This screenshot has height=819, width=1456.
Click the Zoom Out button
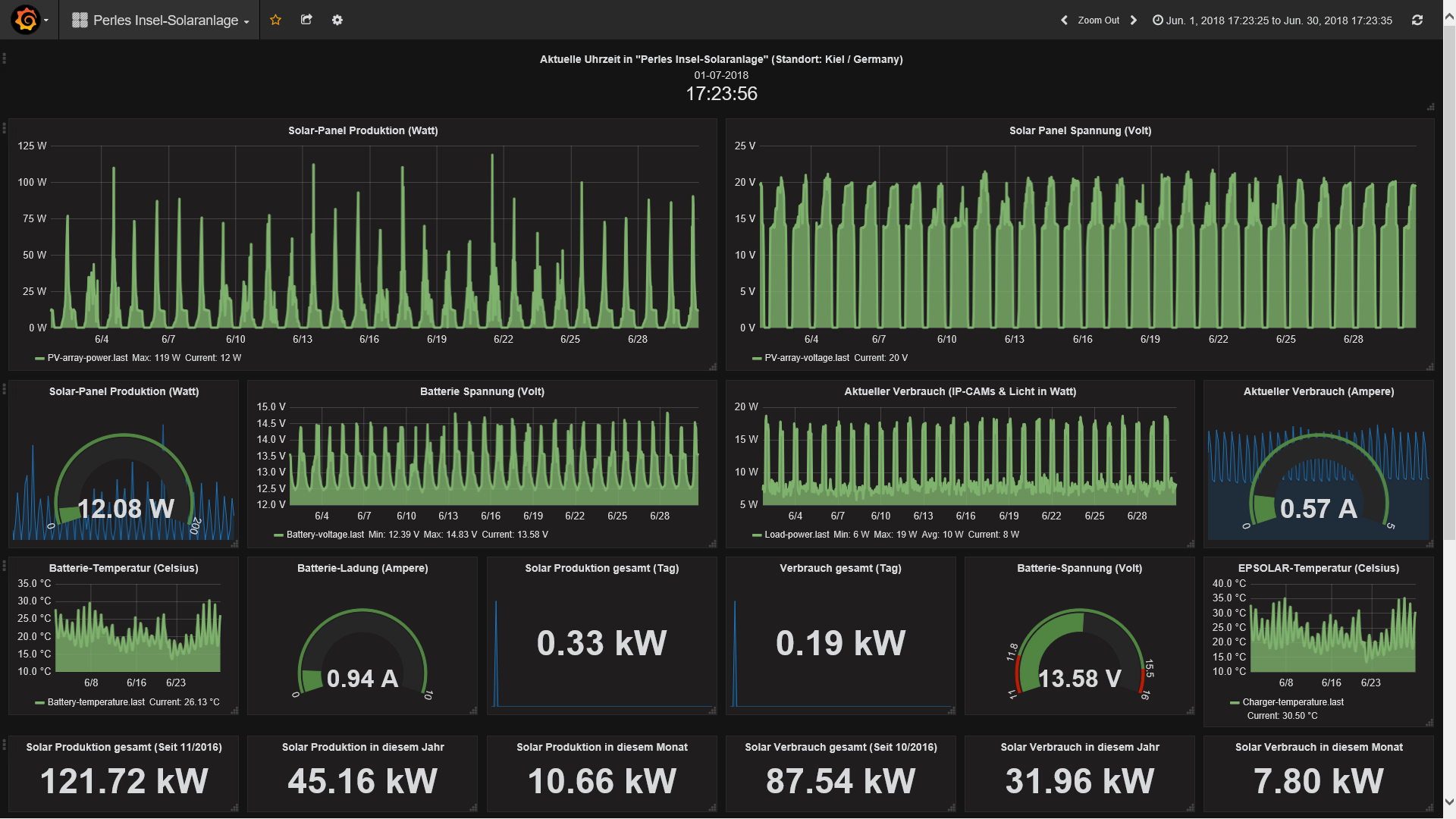[x=1098, y=20]
